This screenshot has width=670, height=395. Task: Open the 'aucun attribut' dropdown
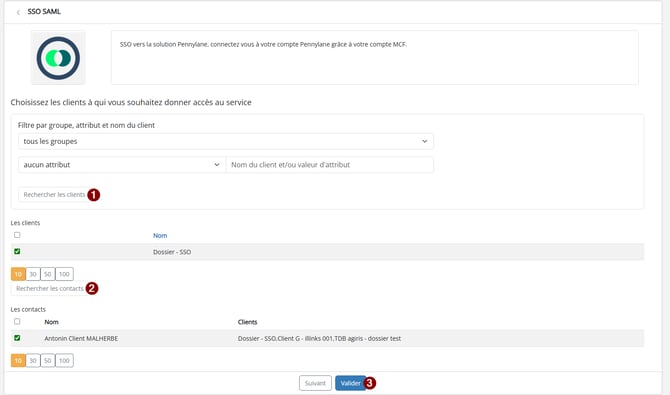click(x=122, y=165)
